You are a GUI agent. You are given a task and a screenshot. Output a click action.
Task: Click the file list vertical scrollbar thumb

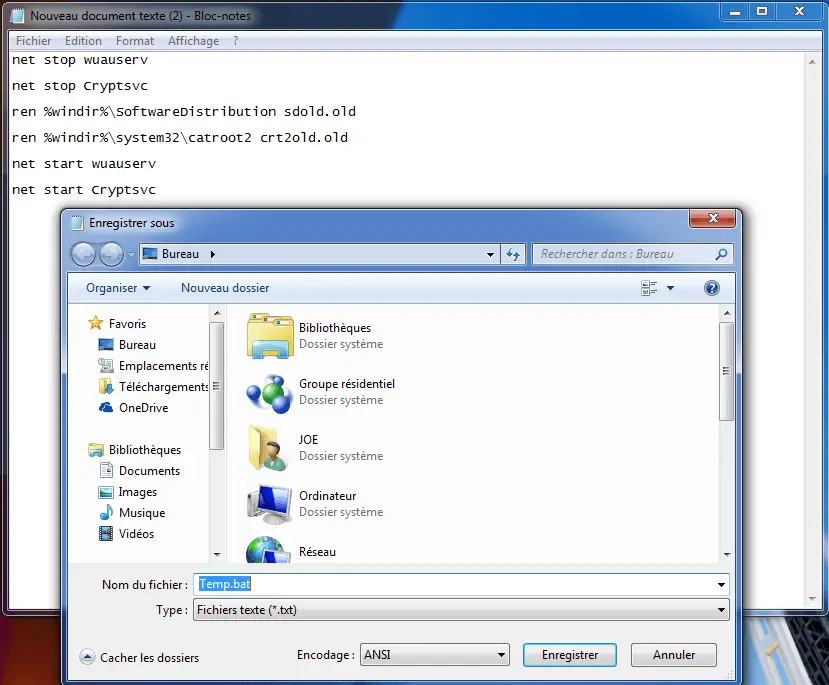(x=726, y=372)
